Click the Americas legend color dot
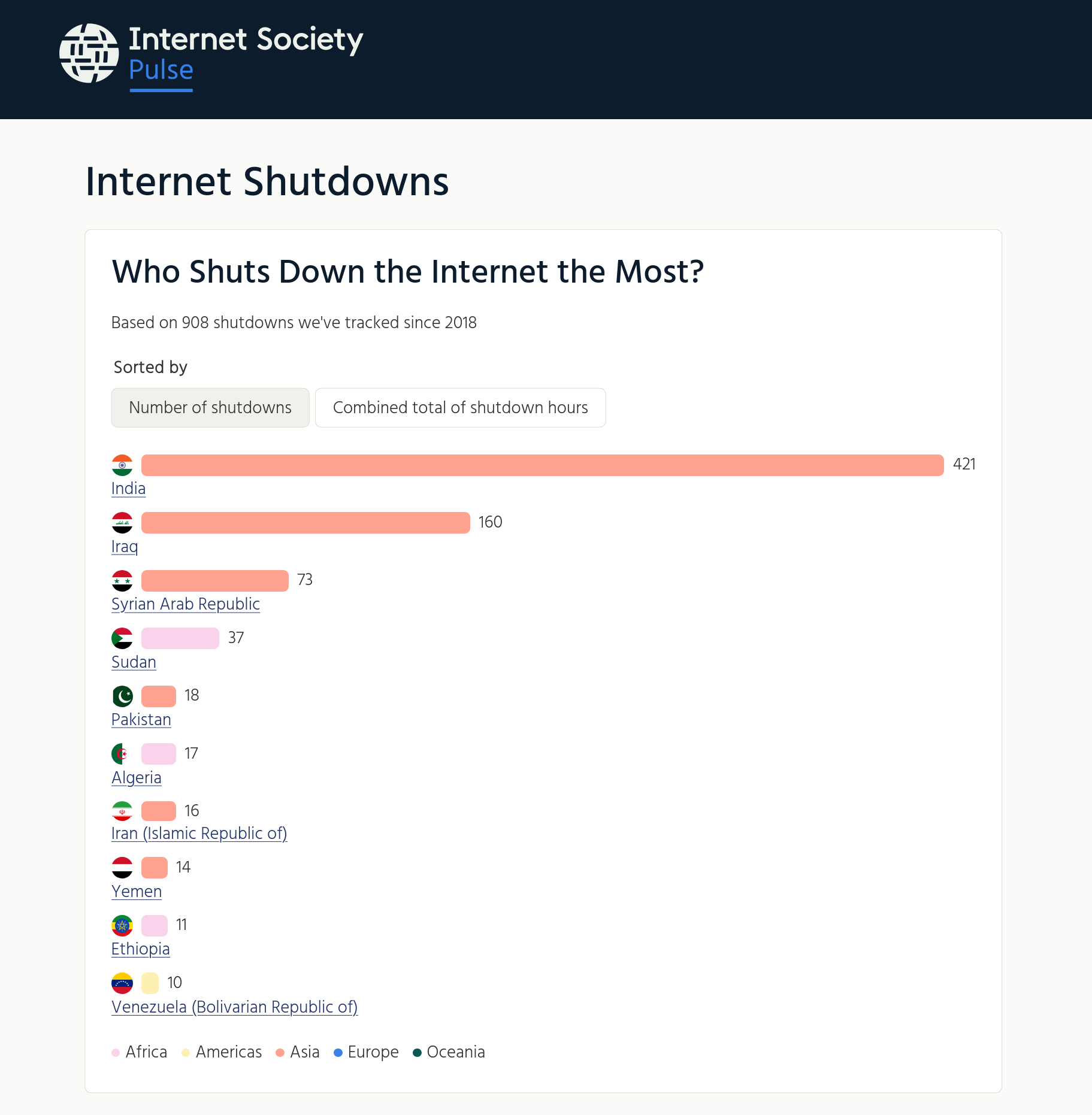Screen dimensions: 1092x1115 186,1052
